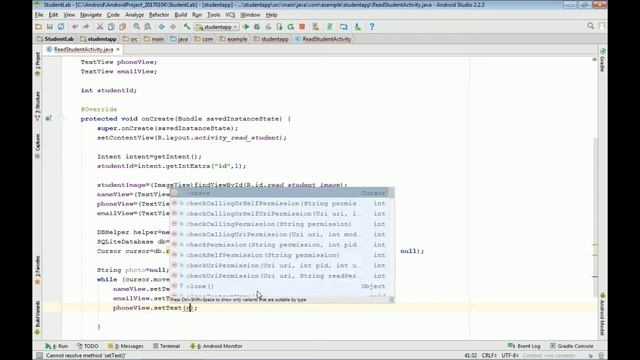Viewport: 640px width, 360px height.
Task: Click the CRLF line separator in status bar
Action: pyautogui.click(x=489, y=356)
